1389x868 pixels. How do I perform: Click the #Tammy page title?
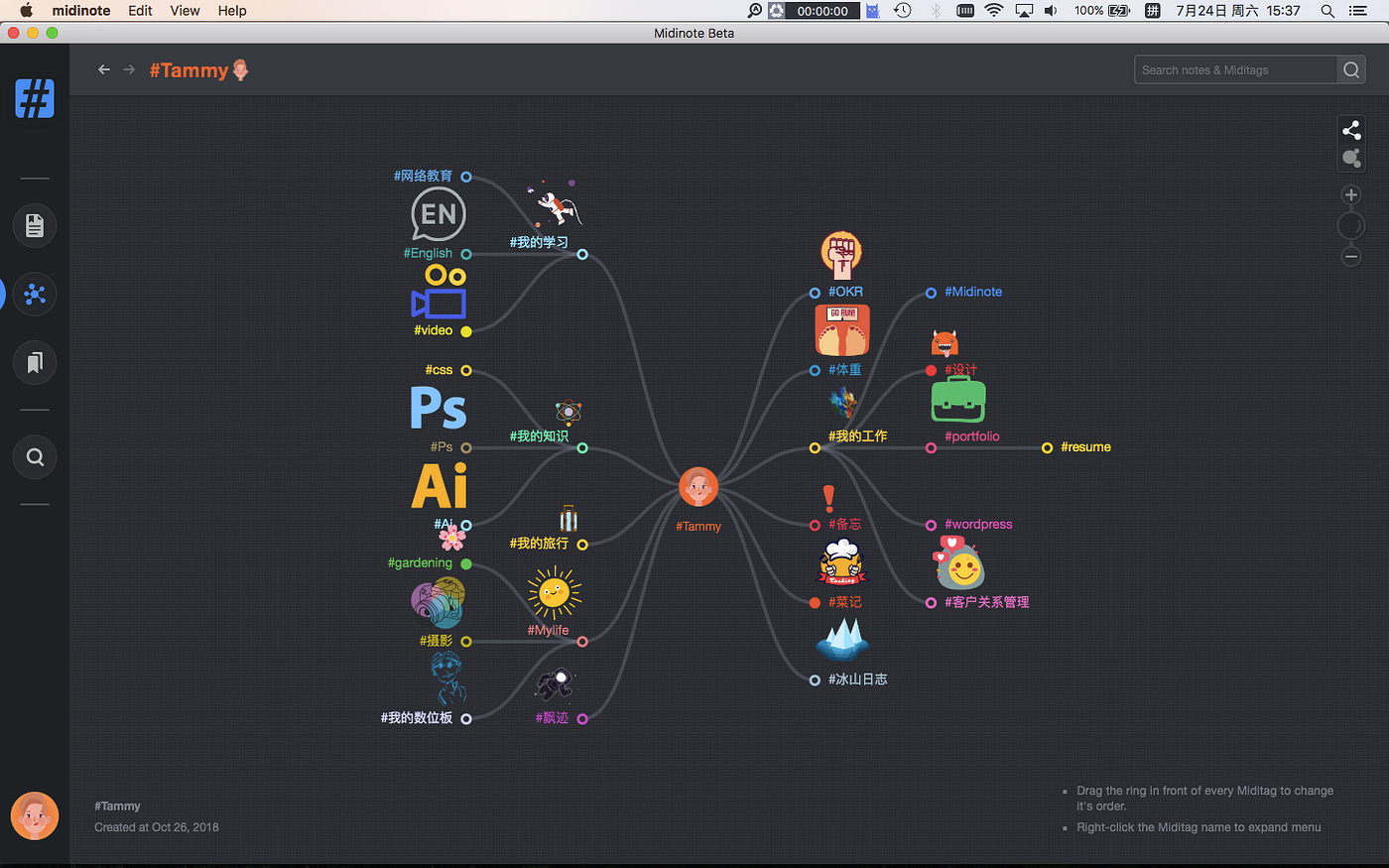point(189,70)
